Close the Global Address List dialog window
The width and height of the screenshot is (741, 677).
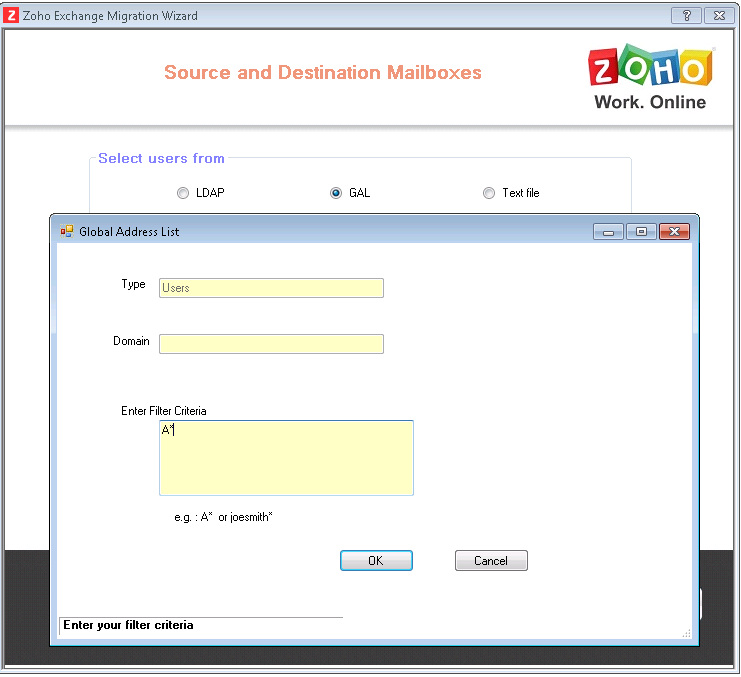[674, 231]
